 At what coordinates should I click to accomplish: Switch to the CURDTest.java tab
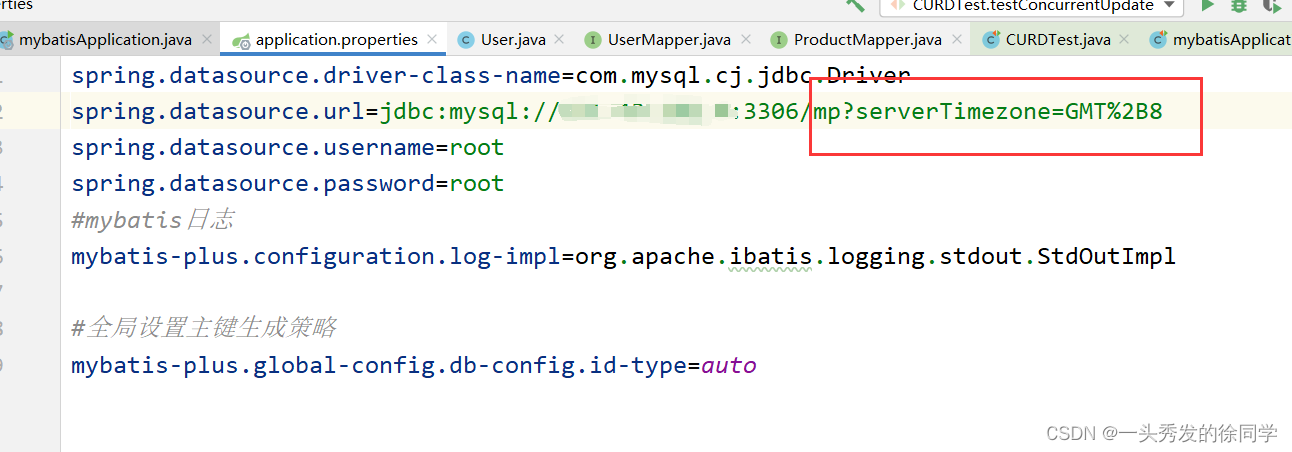coord(1058,40)
